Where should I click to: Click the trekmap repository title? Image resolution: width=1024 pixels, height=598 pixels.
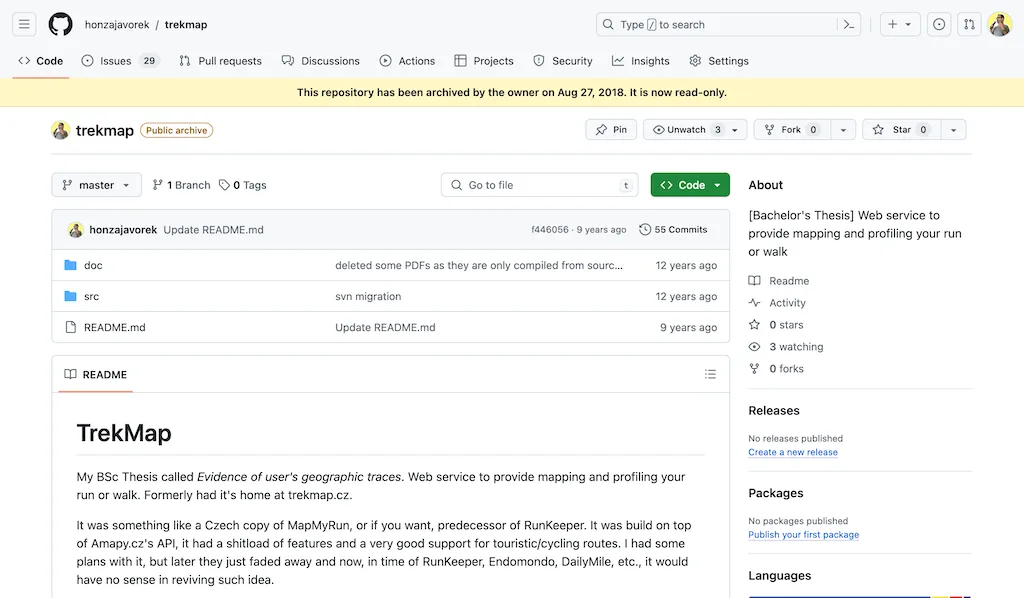tap(104, 130)
